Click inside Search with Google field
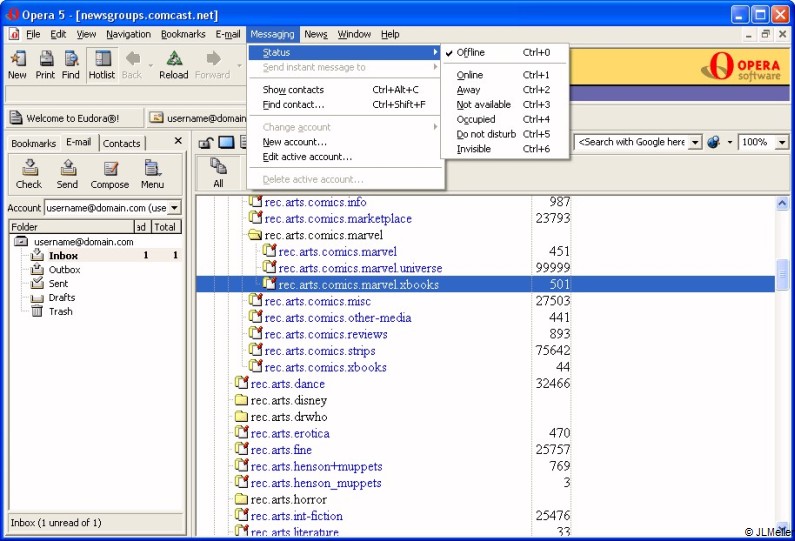Image resolution: width=795 pixels, height=541 pixels. pos(632,142)
